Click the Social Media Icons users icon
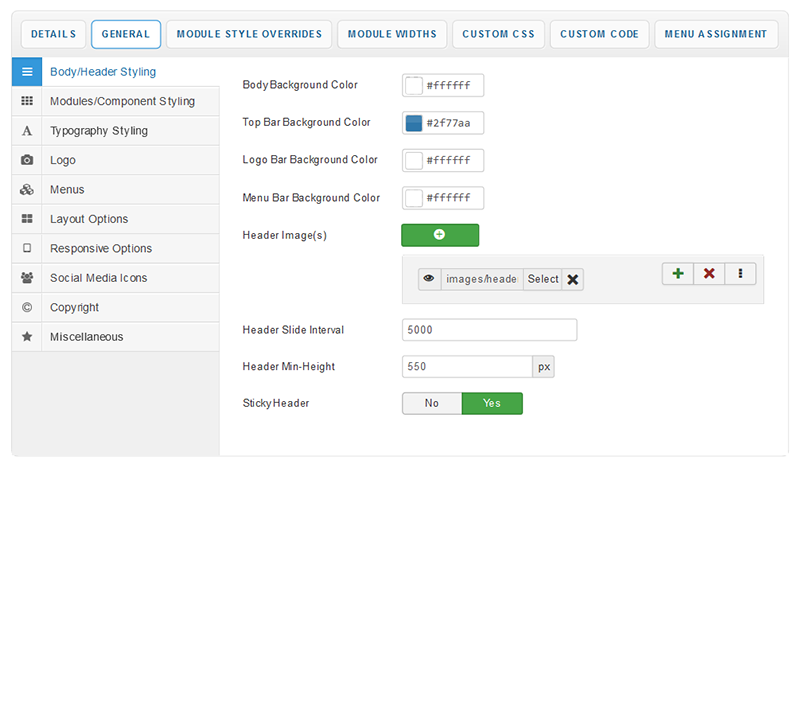 tap(27, 278)
